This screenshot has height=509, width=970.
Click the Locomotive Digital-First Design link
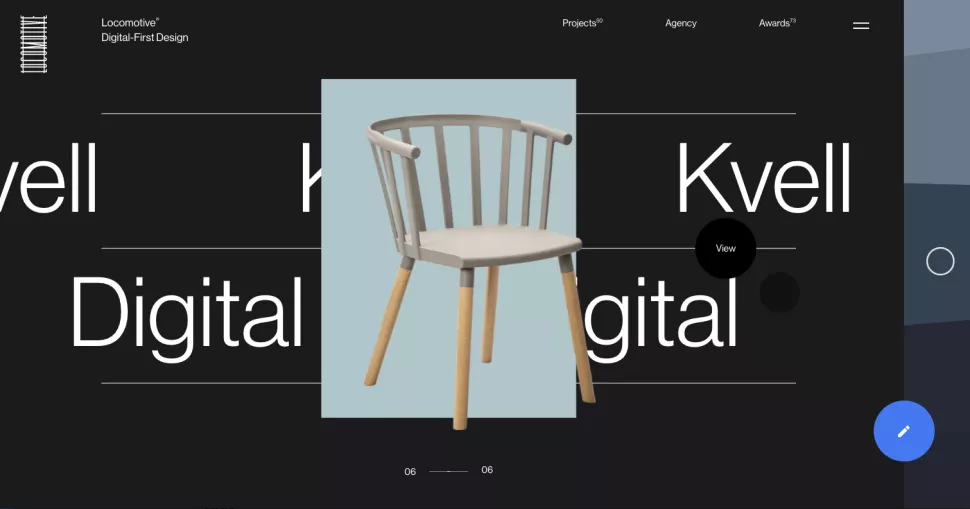tap(145, 30)
